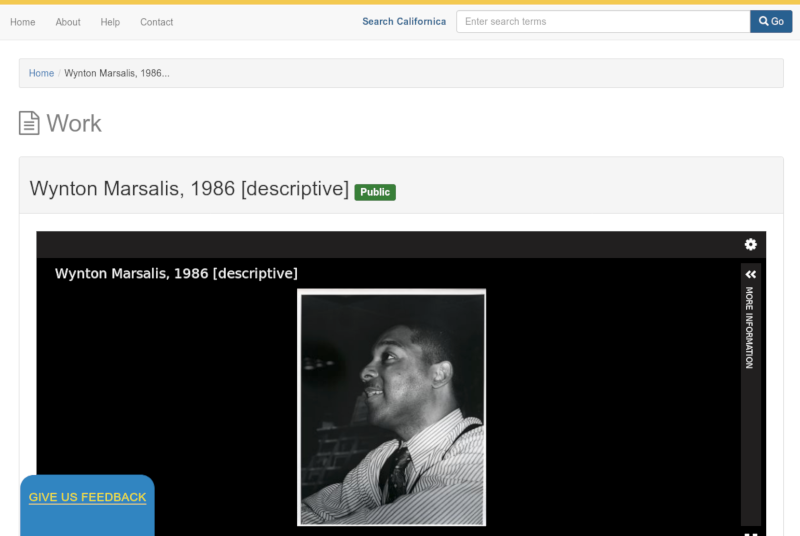800x536 pixels.
Task: Open the viewer settings gear icon
Action: tap(750, 244)
